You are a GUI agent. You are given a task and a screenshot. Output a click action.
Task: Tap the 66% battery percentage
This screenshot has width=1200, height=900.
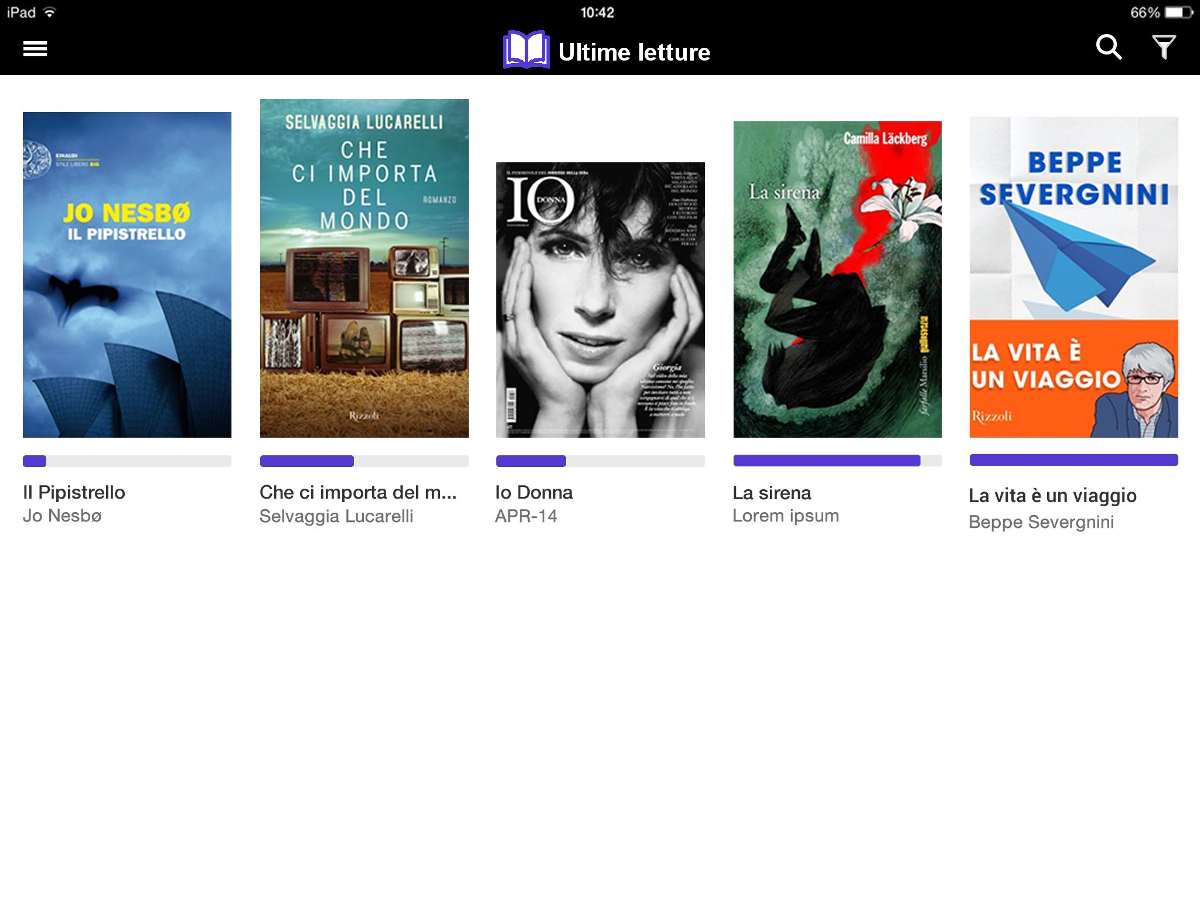[x=1145, y=13]
